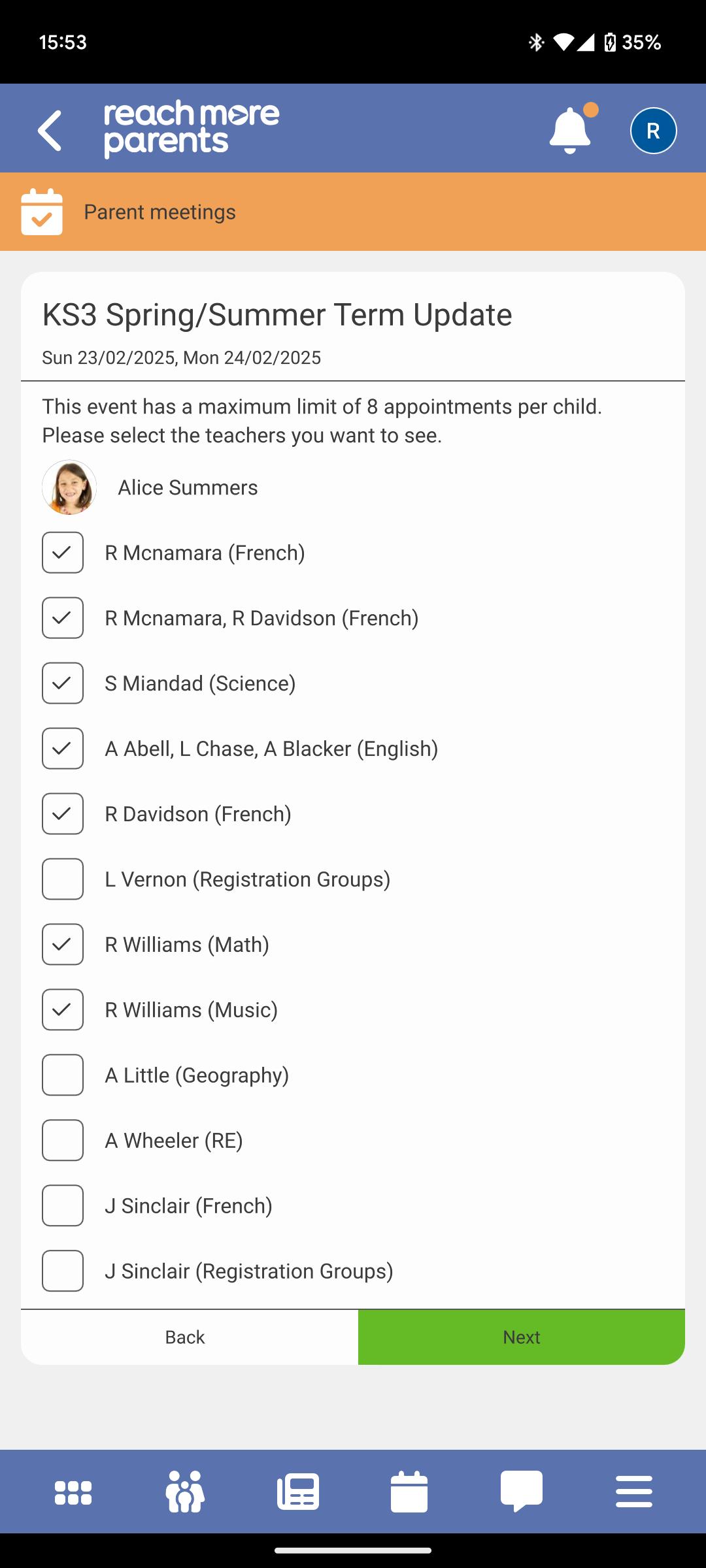
Task: Open the family/children icon in bottom bar
Action: click(186, 1492)
